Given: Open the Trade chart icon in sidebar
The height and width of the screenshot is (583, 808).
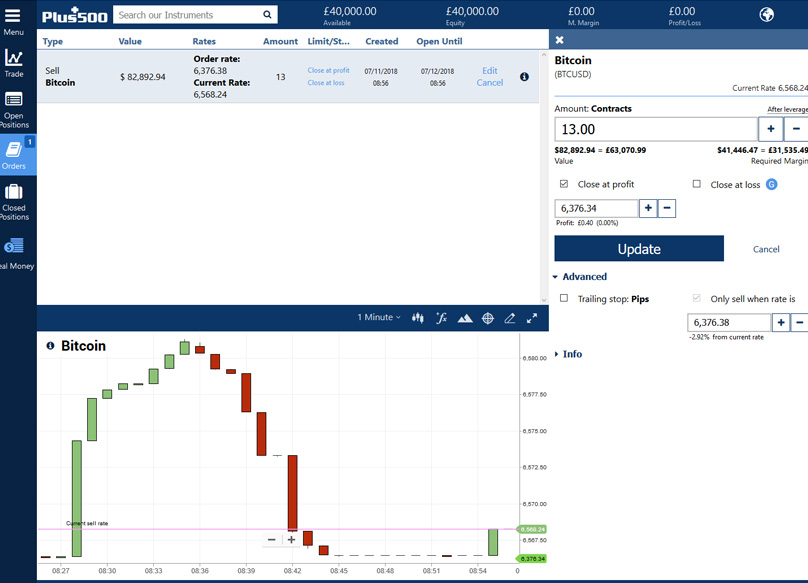Looking at the screenshot, I should click(x=13, y=58).
